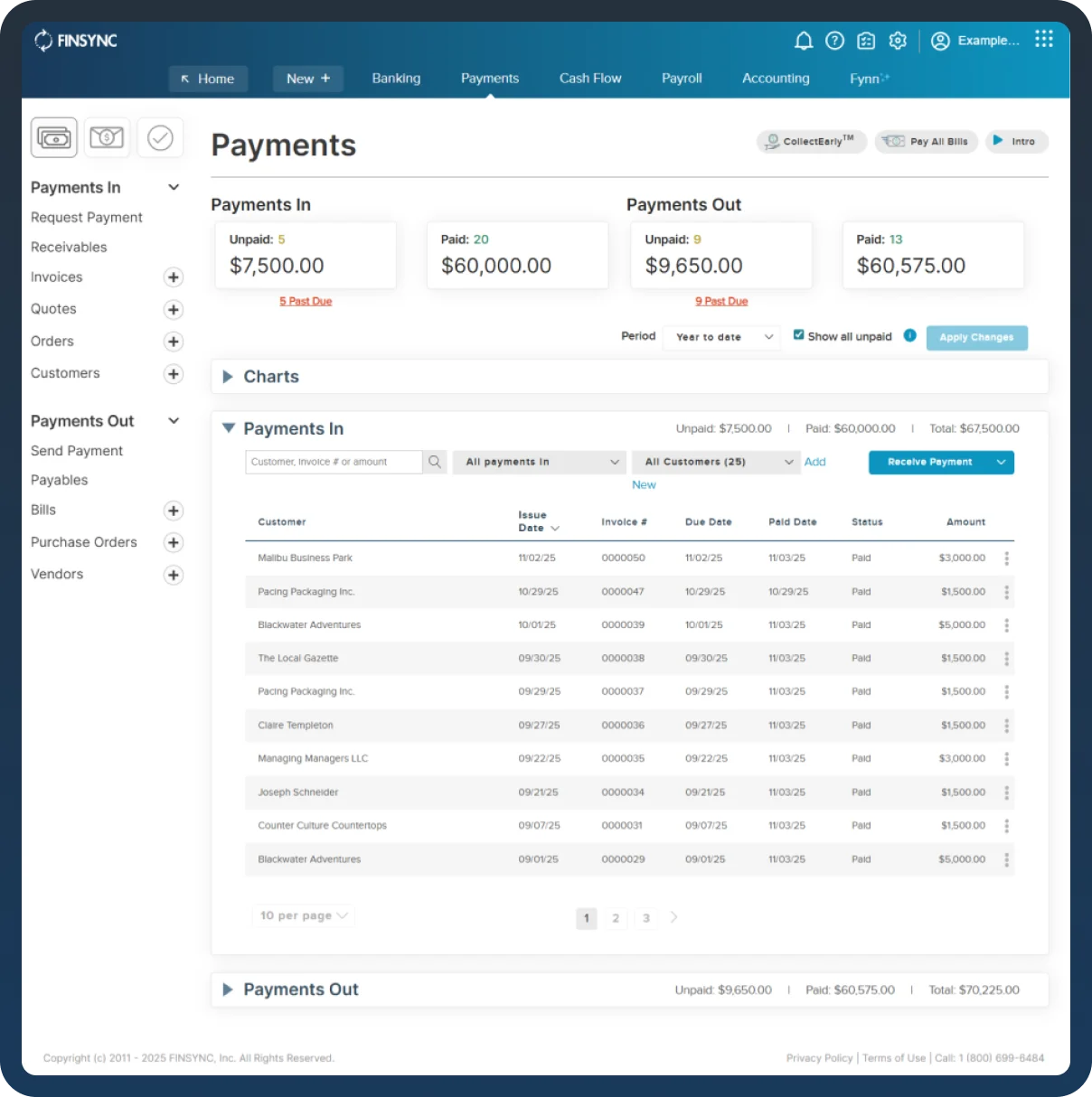Open the All Customers filter dropdown
The height and width of the screenshot is (1097, 1092).
(x=715, y=462)
